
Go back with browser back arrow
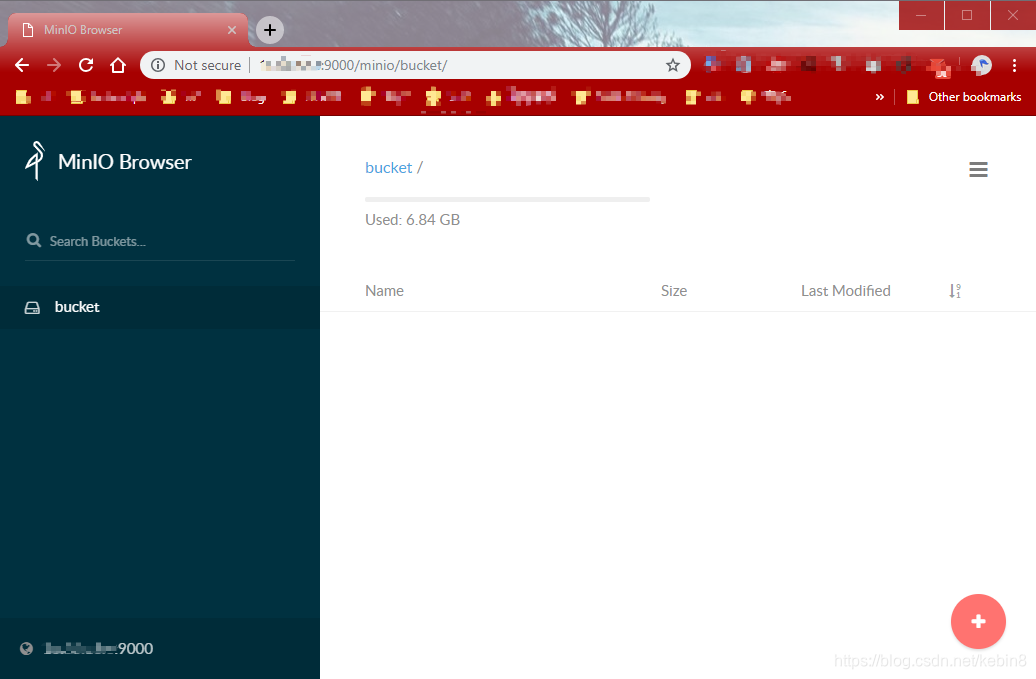(x=22, y=65)
